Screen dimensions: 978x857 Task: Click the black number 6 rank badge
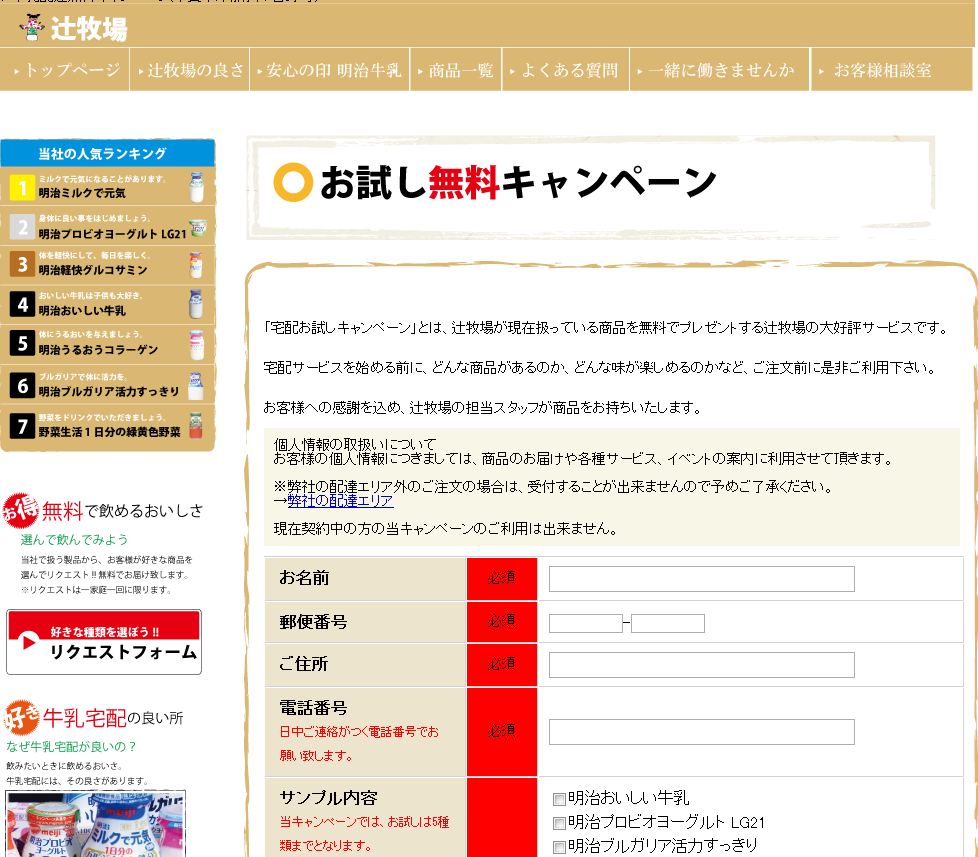pyautogui.click(x=22, y=385)
